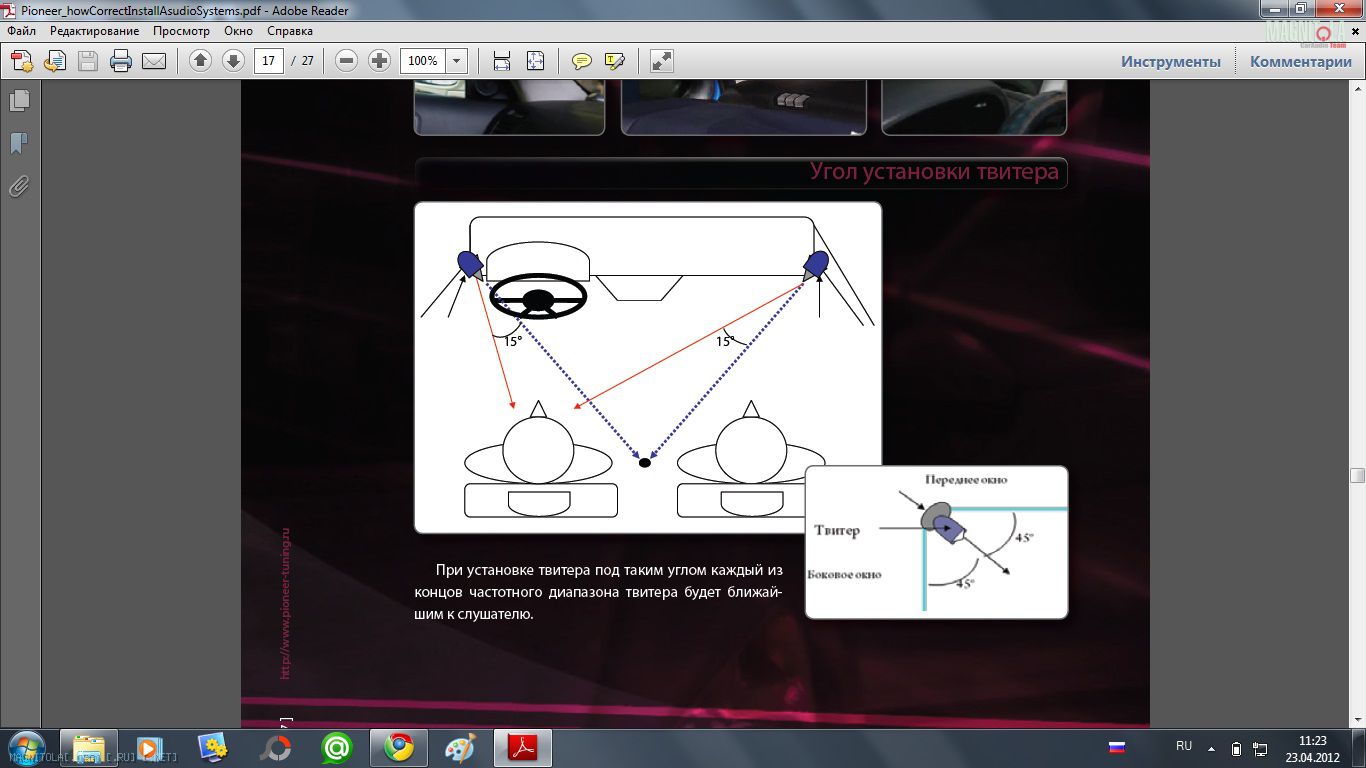
Task: Click the 100% zoom value field
Action: [423, 61]
